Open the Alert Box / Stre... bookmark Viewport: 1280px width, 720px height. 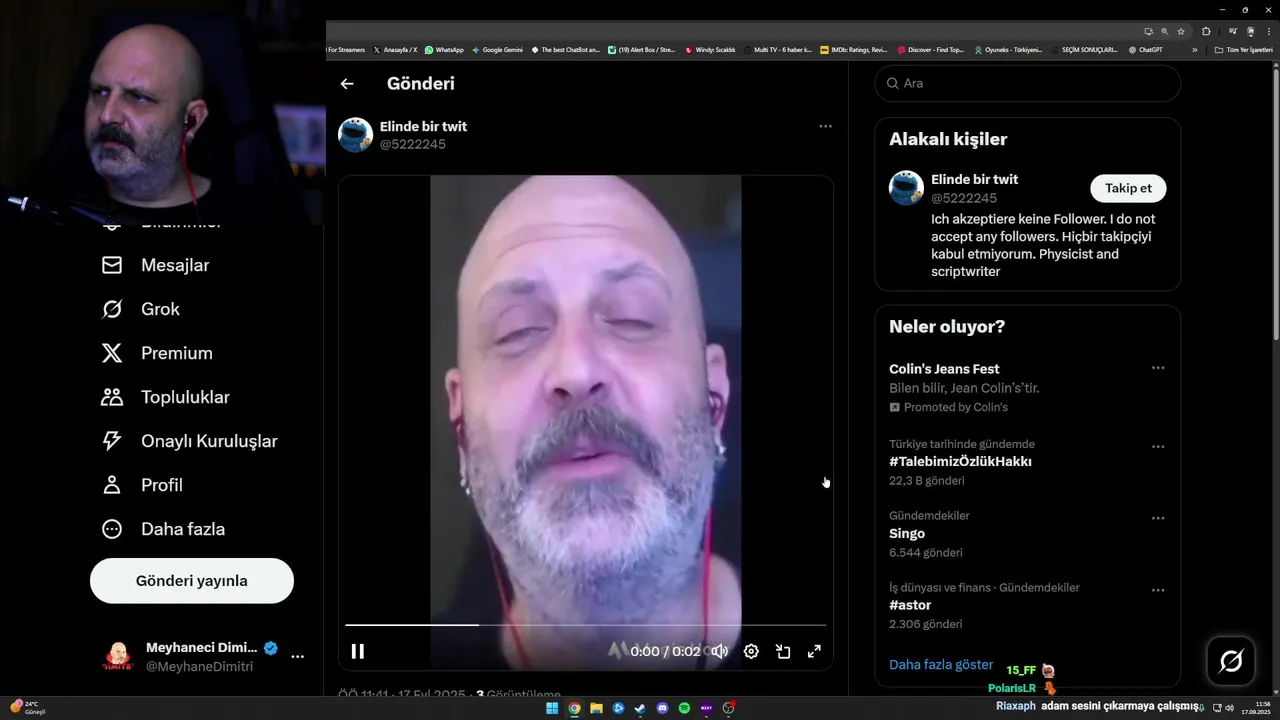pos(642,49)
